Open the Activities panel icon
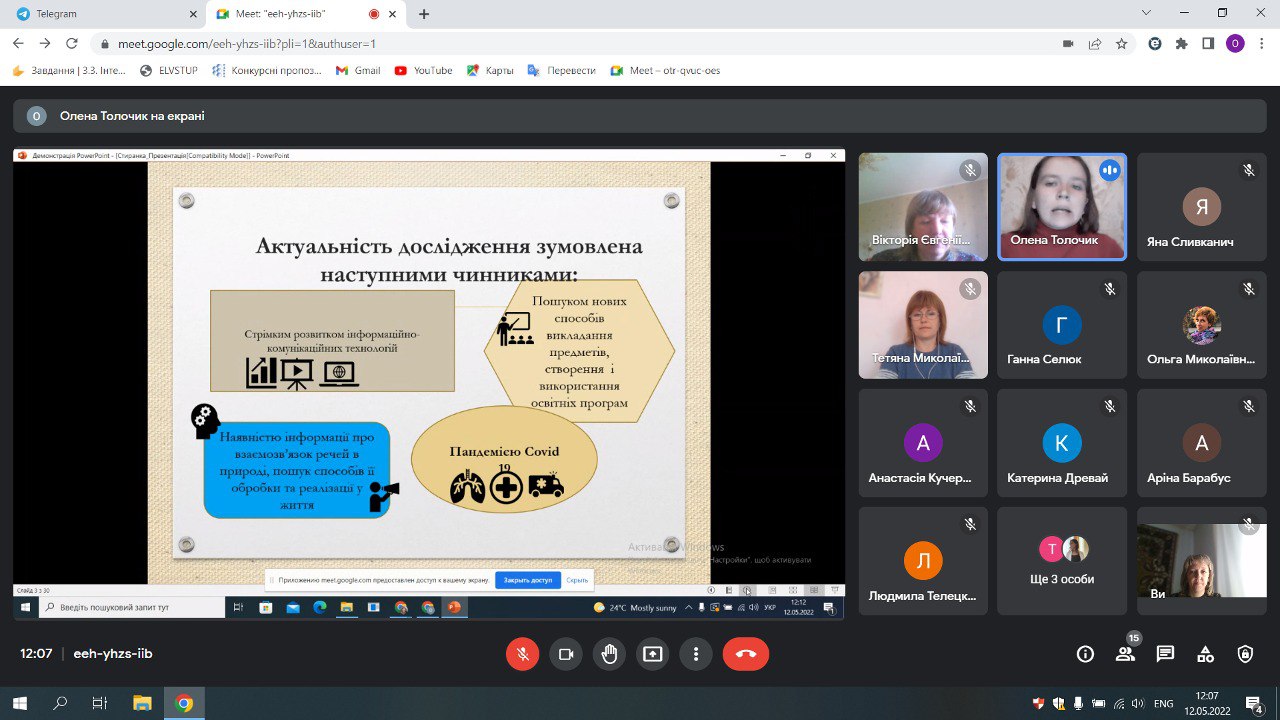 click(x=1205, y=654)
